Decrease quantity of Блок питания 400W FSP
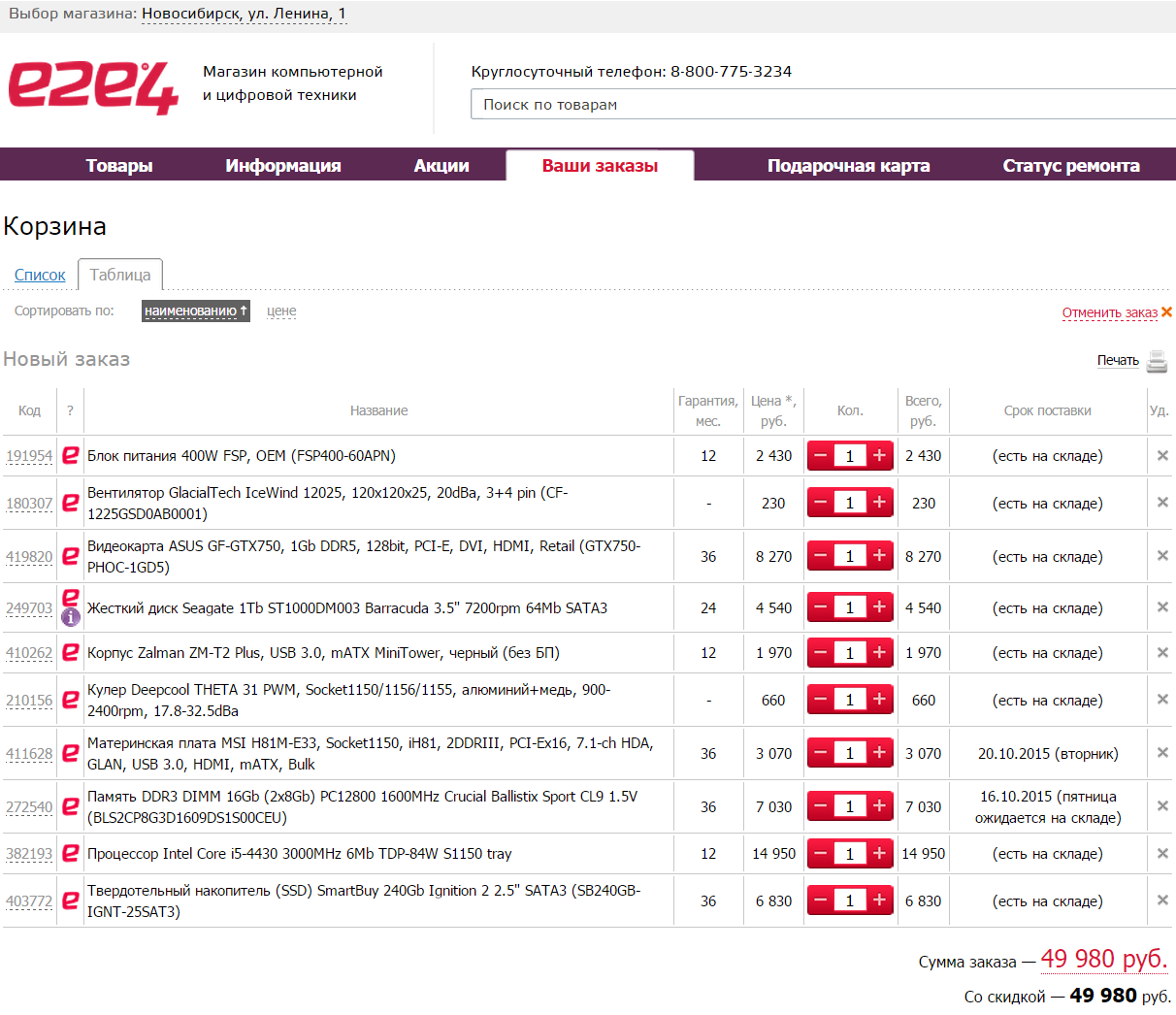 pyautogui.click(x=821, y=455)
